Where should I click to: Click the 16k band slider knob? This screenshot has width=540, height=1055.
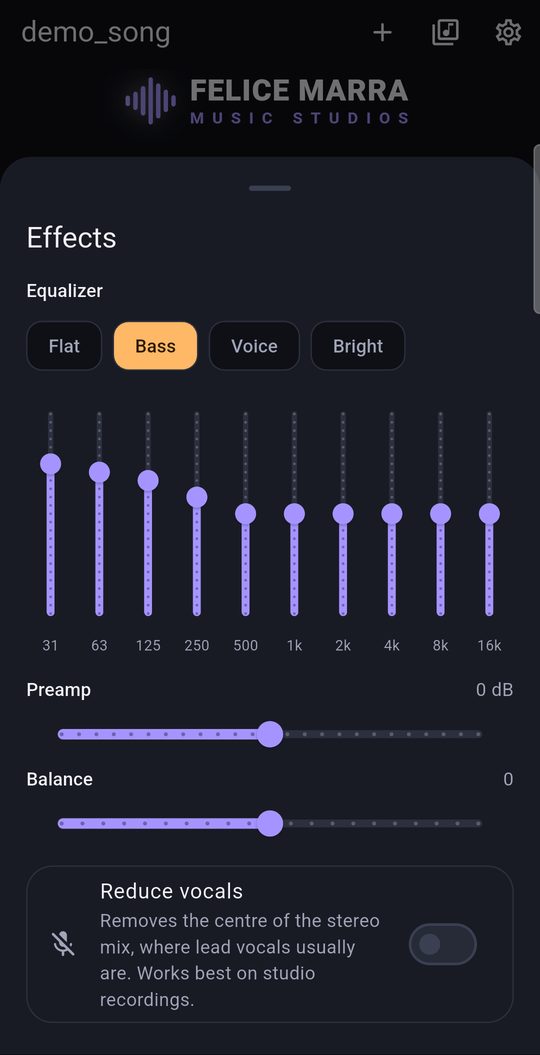tap(490, 514)
